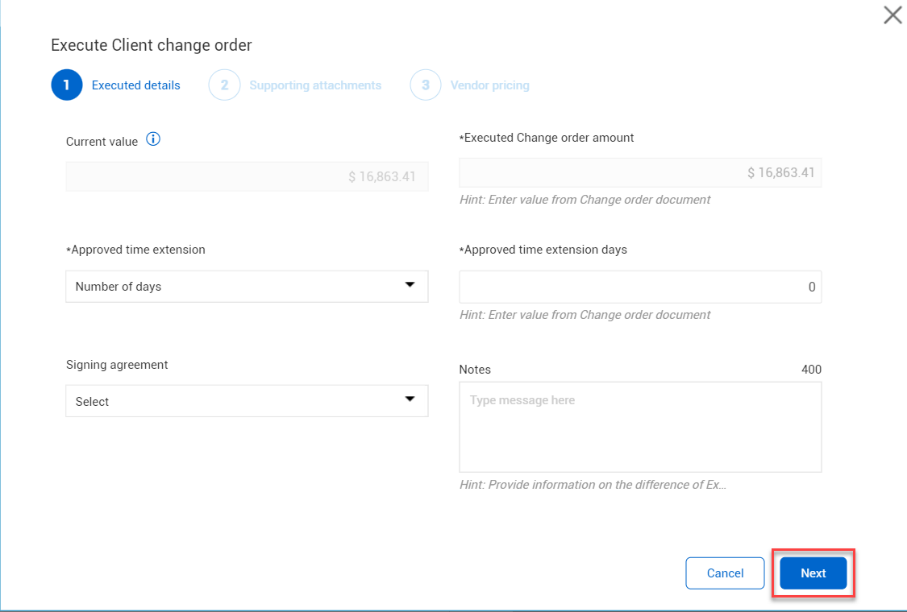Click the step 2 circle icon

[224, 85]
